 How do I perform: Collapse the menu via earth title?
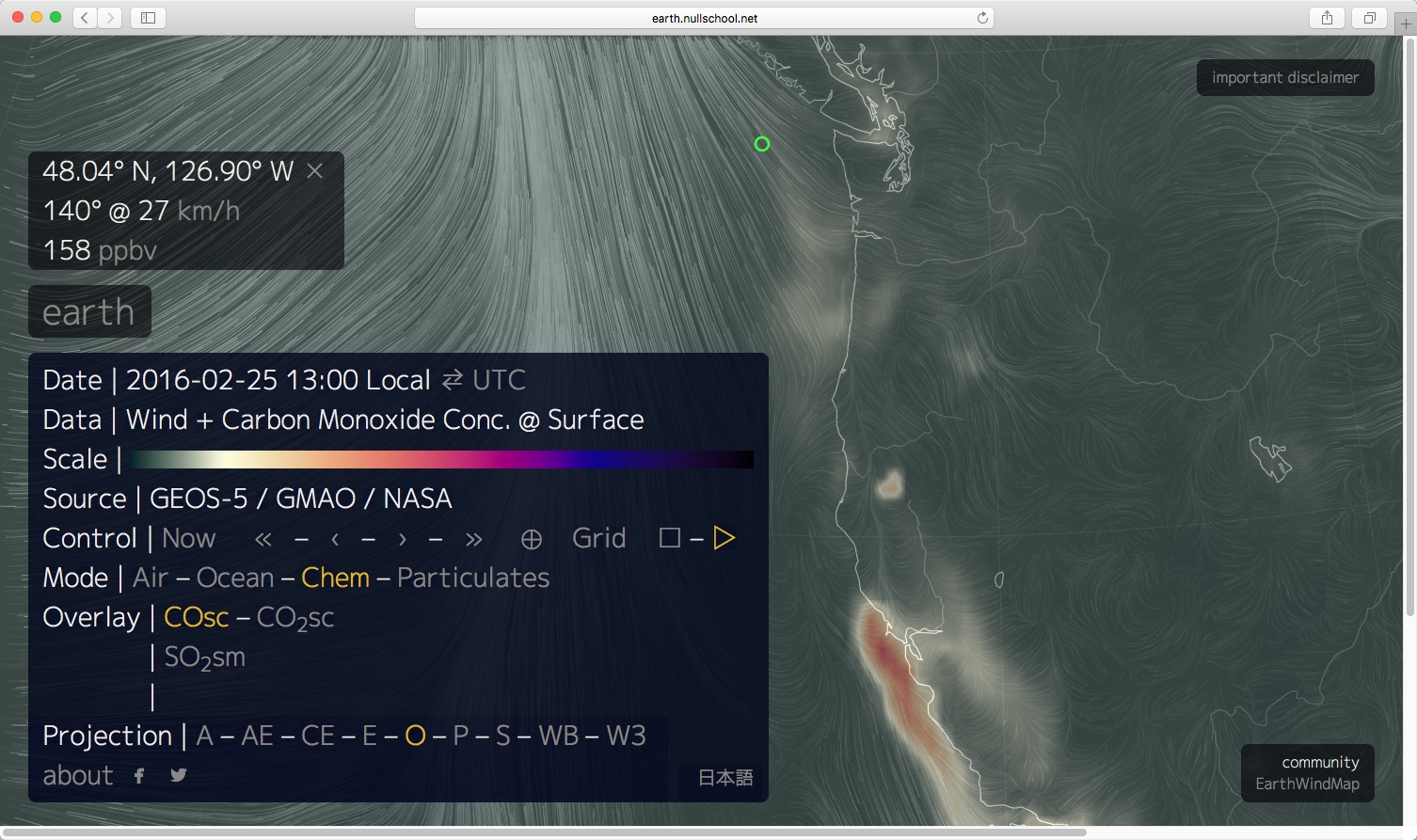pos(88,312)
